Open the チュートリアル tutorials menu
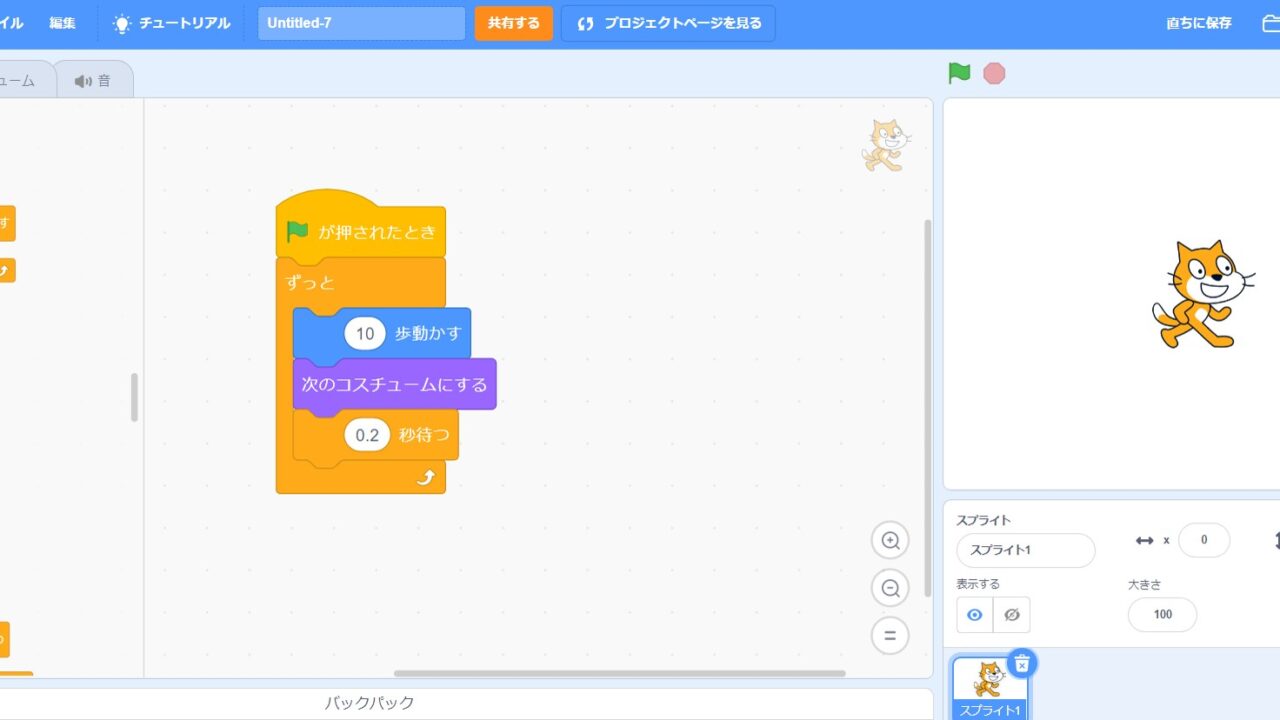 (172, 23)
